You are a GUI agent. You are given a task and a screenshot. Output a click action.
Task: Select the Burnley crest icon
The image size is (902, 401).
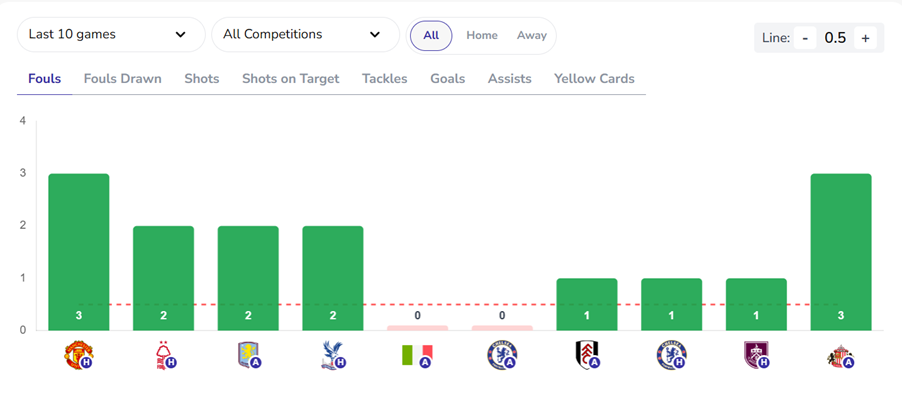[755, 354]
